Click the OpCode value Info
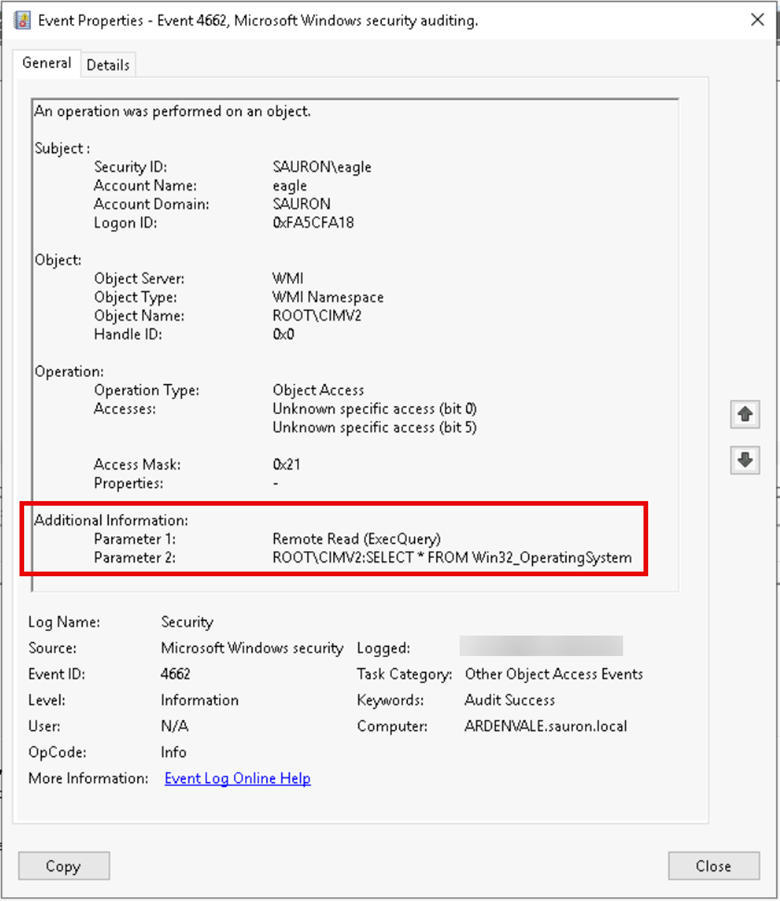The width and height of the screenshot is (780, 901). coord(173,752)
